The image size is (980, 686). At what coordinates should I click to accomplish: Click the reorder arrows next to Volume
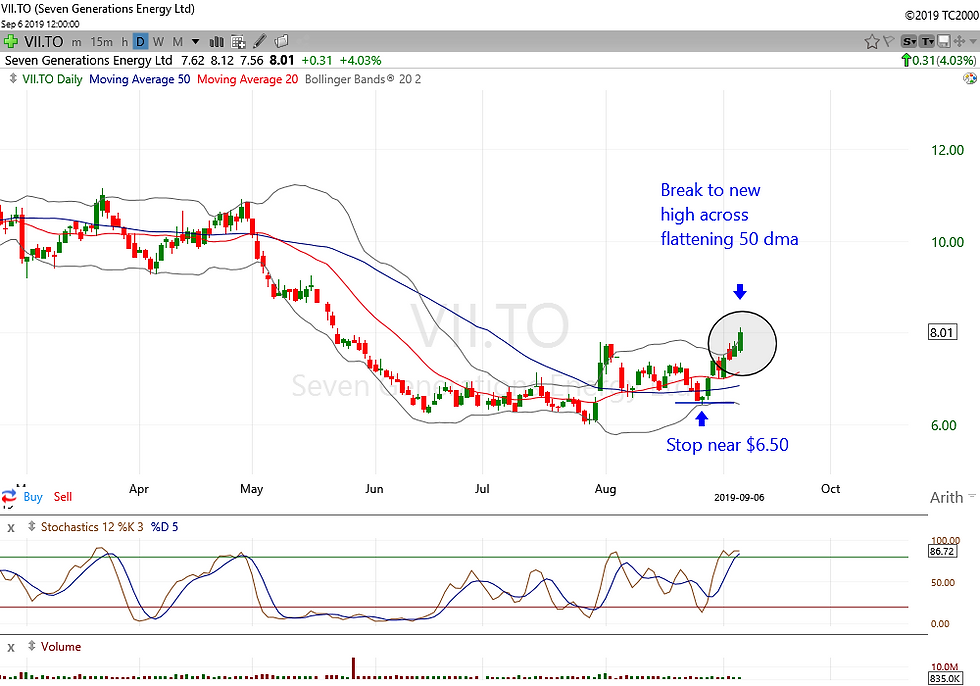pyautogui.click(x=31, y=647)
